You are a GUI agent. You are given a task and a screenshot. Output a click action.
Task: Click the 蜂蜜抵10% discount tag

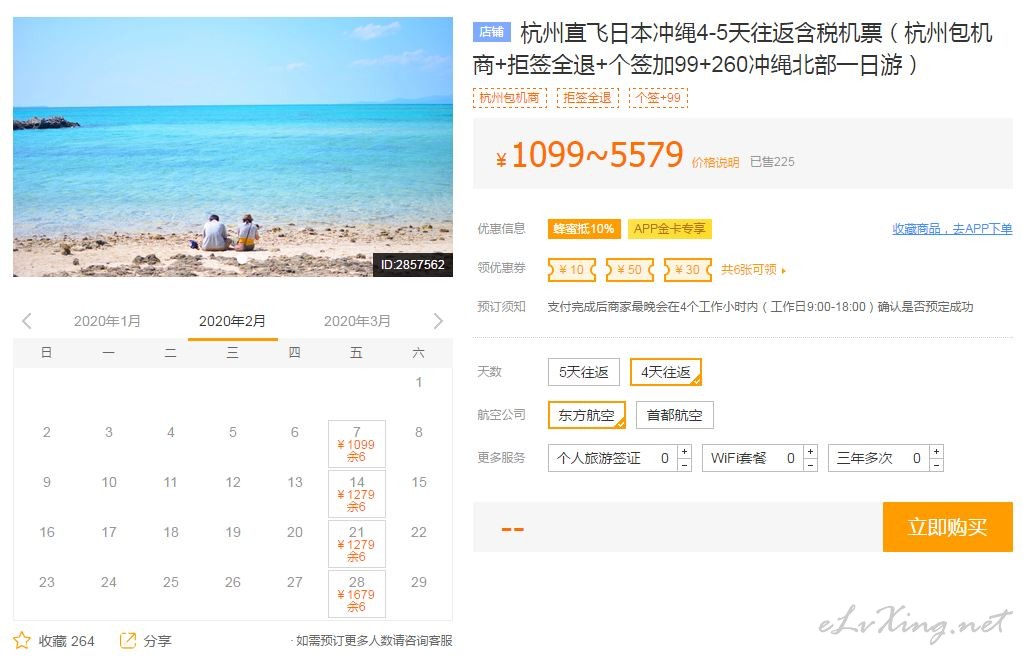(x=584, y=229)
